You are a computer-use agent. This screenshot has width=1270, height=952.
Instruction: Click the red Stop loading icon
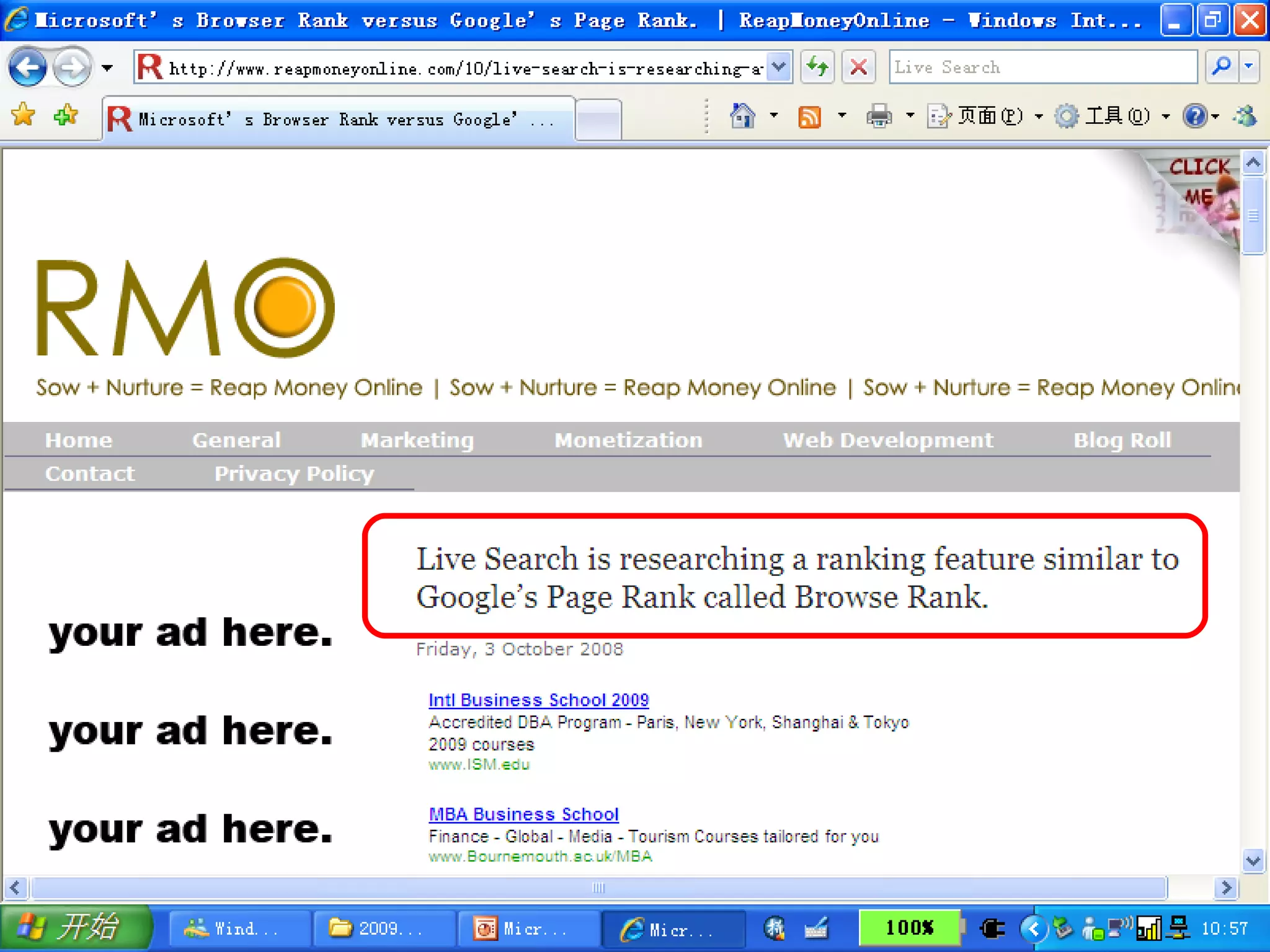pos(858,67)
